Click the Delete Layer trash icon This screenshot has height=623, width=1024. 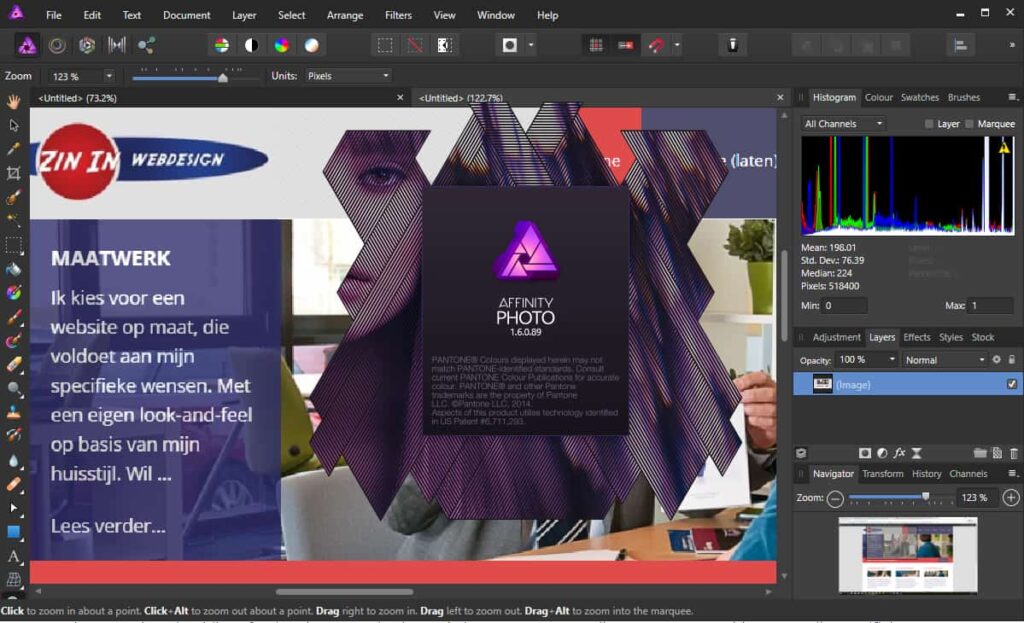1014,453
